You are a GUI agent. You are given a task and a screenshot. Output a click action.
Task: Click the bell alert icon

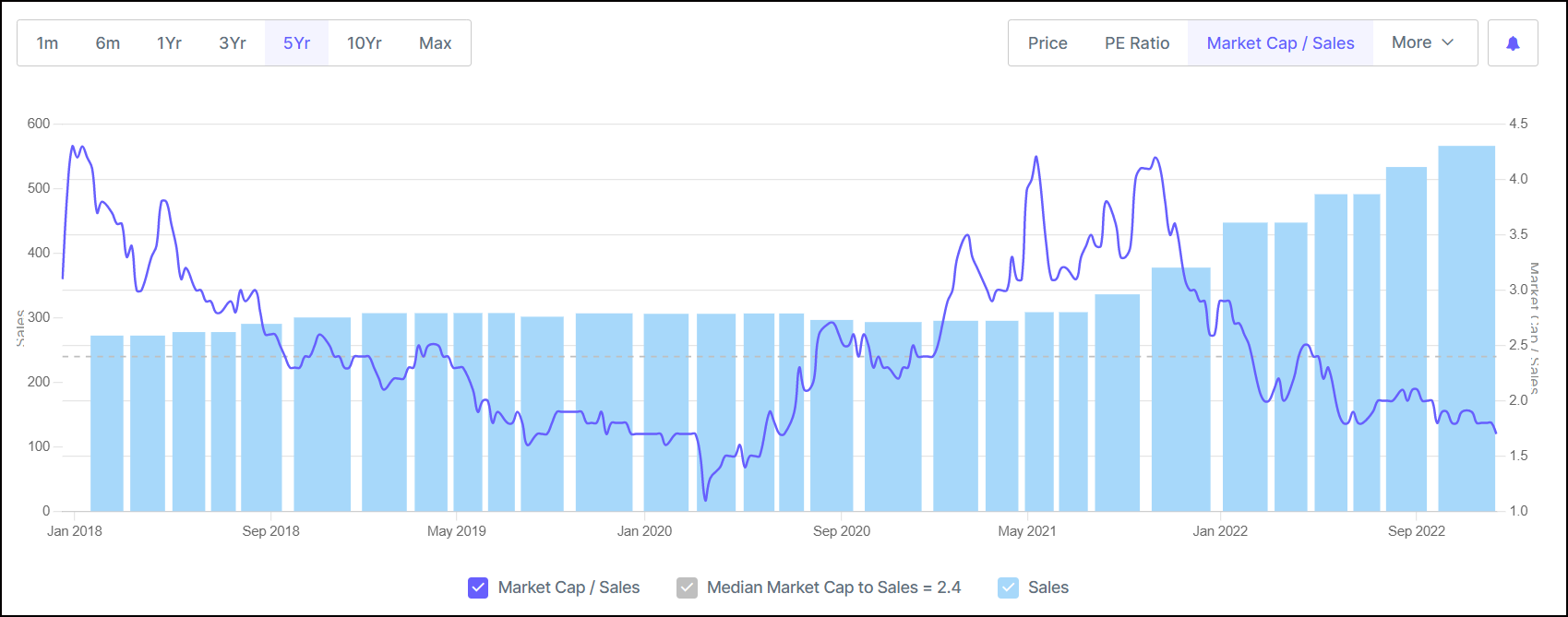click(1513, 43)
